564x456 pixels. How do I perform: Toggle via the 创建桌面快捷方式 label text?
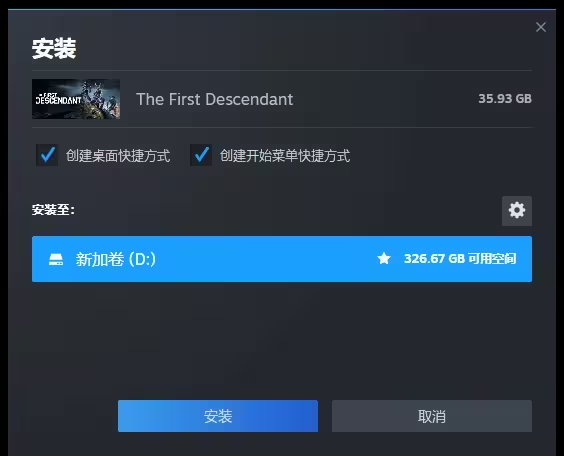click(x=118, y=156)
